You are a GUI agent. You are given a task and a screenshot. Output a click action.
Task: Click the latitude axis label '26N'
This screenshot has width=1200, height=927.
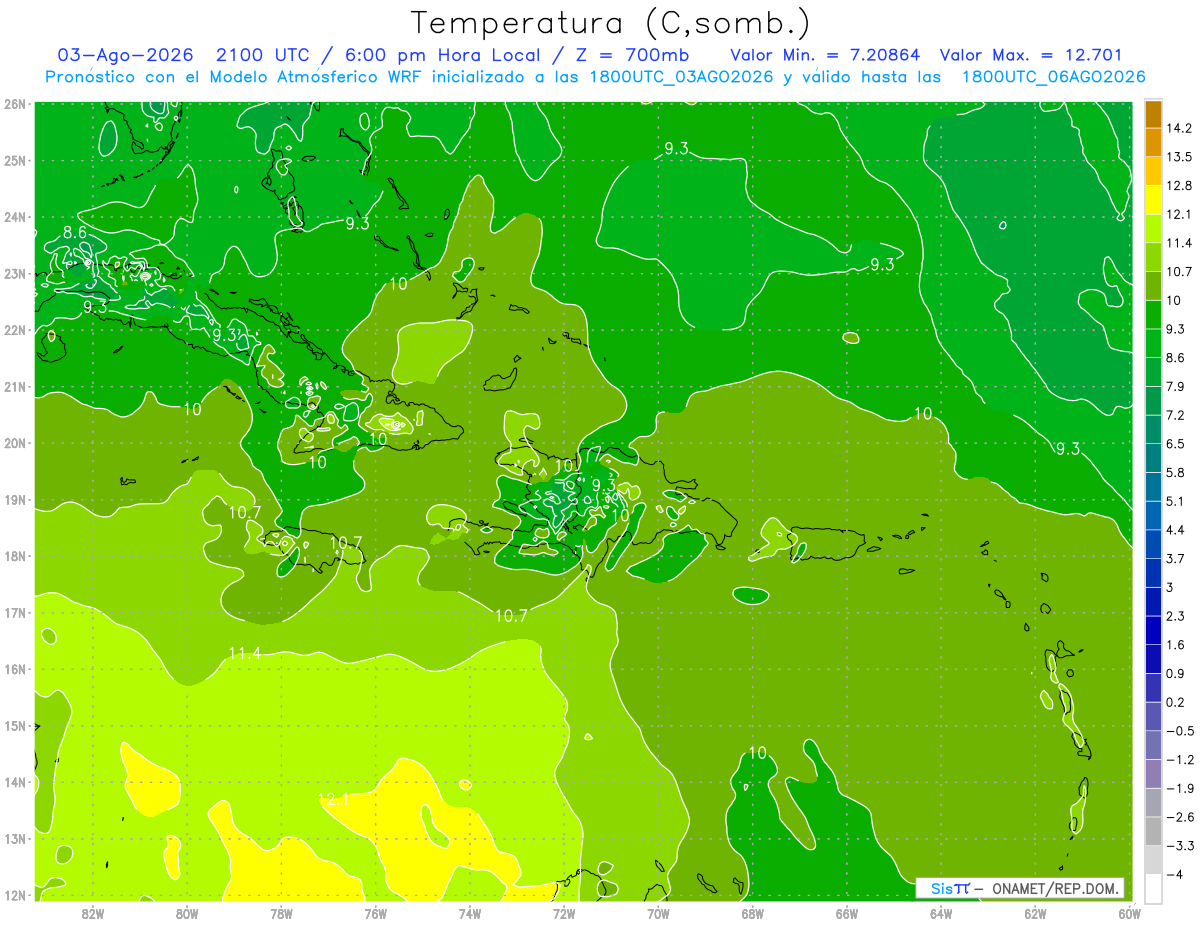(x=15, y=104)
